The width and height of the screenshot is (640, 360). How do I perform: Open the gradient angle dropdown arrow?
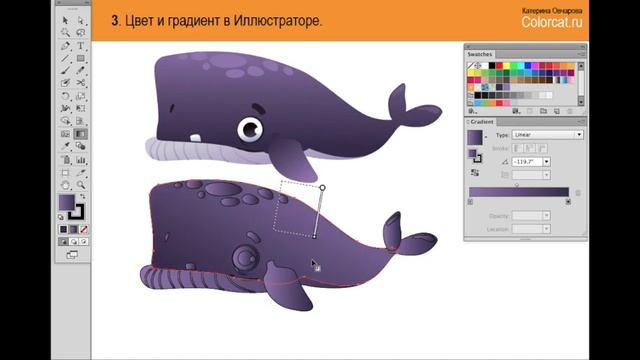(547, 162)
